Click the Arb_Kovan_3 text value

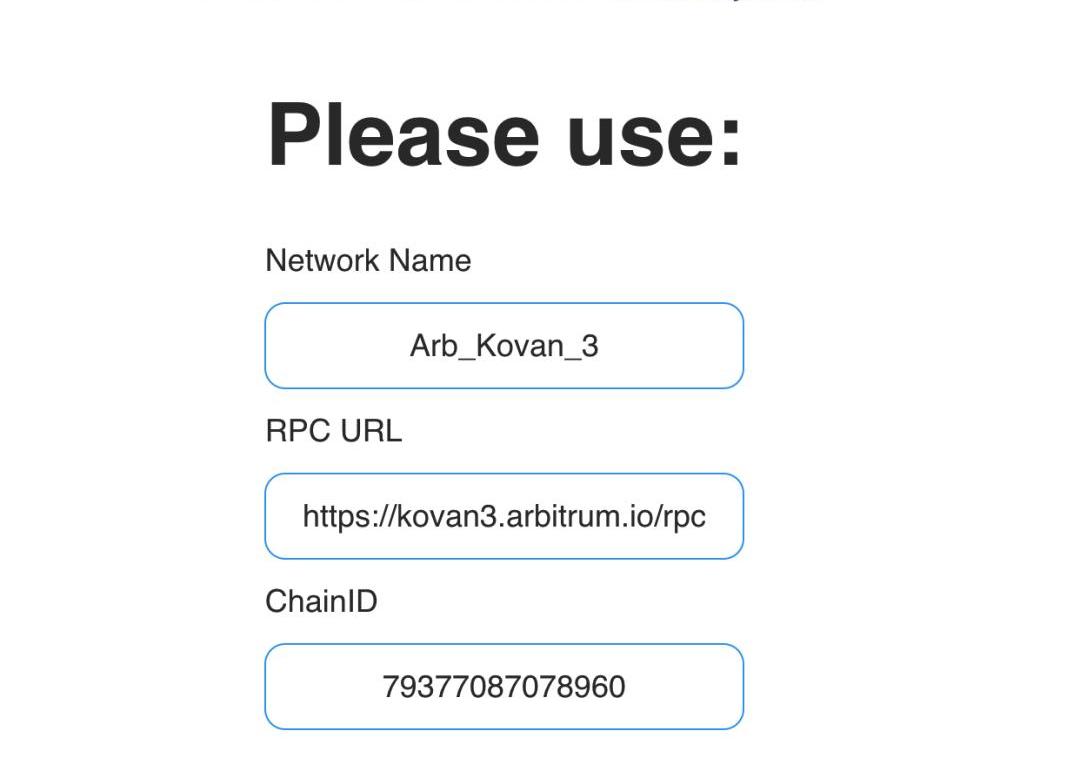(504, 346)
